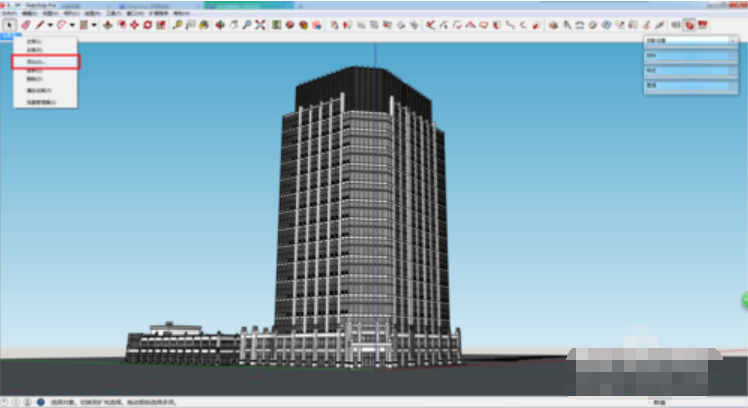Click the Send to LayOut icon
748x408 pixels.
point(317,25)
